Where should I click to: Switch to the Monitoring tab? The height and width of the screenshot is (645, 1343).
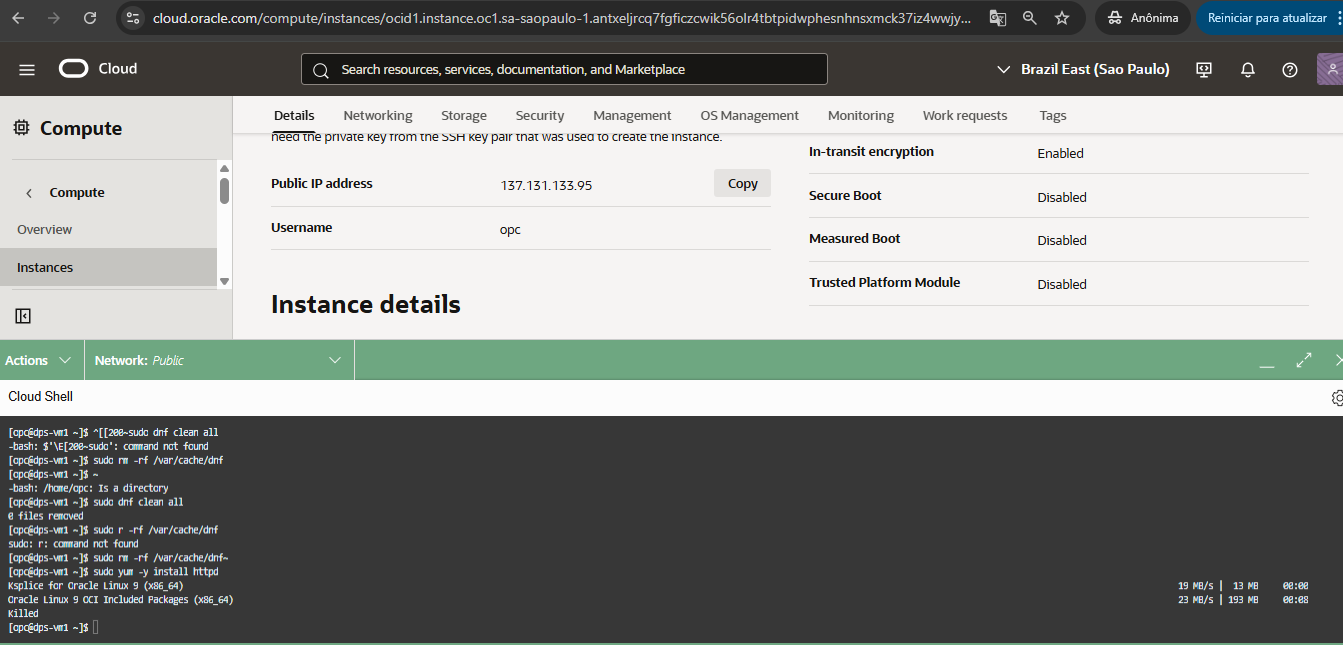861,115
